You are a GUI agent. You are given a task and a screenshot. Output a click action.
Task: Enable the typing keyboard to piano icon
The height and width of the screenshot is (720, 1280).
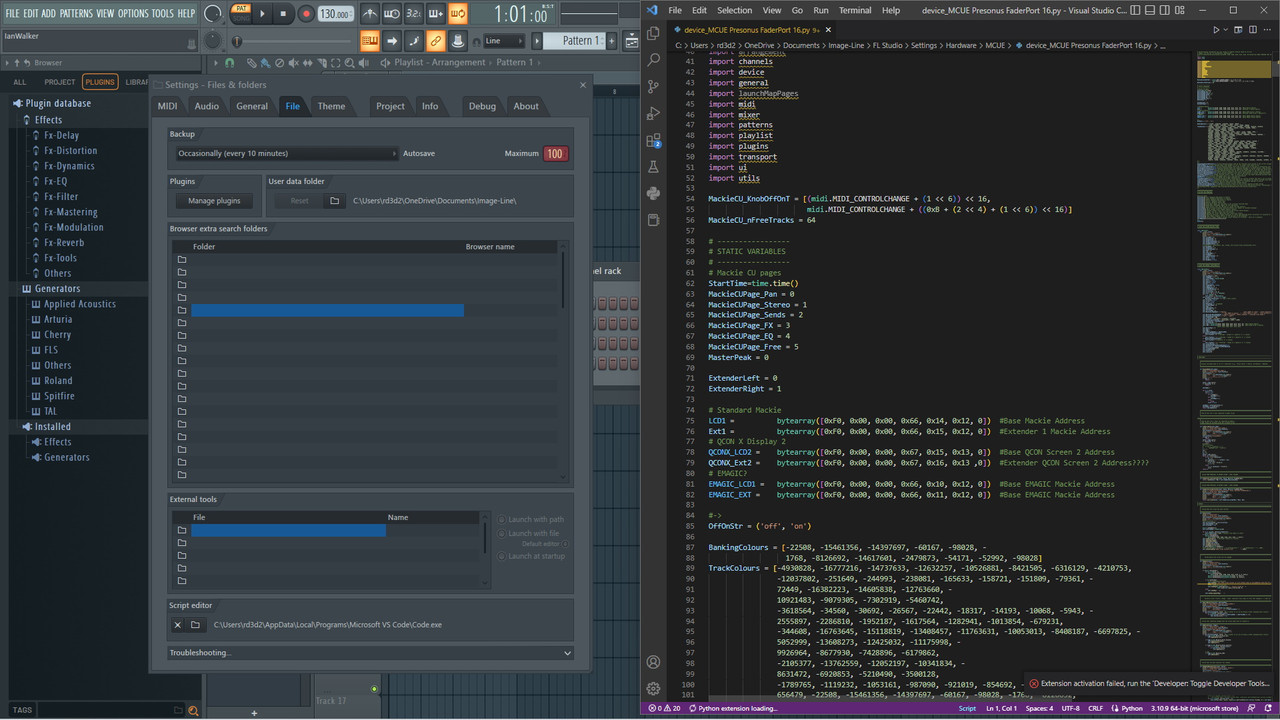pos(435,14)
